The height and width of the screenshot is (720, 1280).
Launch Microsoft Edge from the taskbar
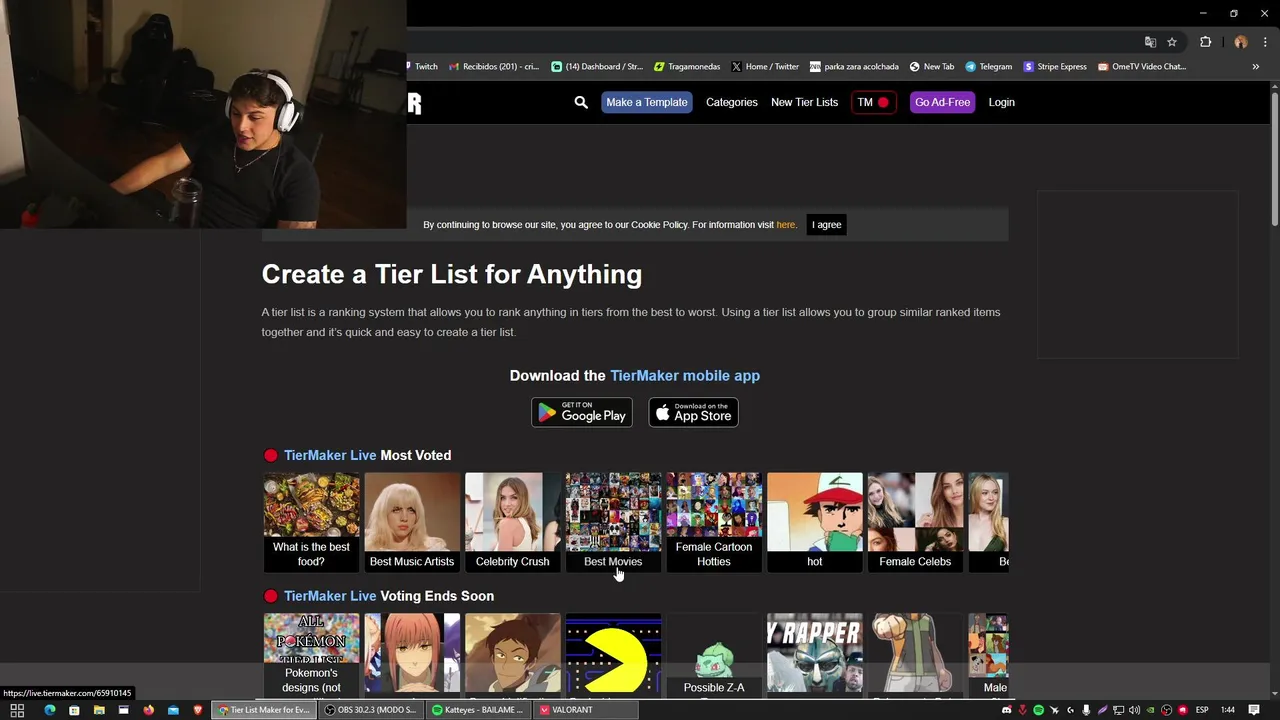[49, 710]
